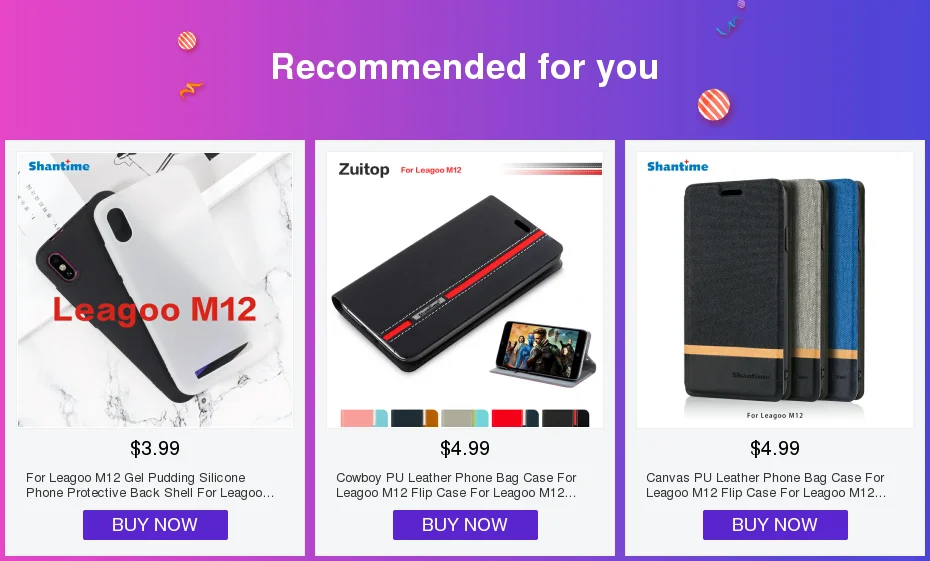The image size is (930, 561).
Task: Open the canvas flip cases product image
Action: tap(775, 289)
